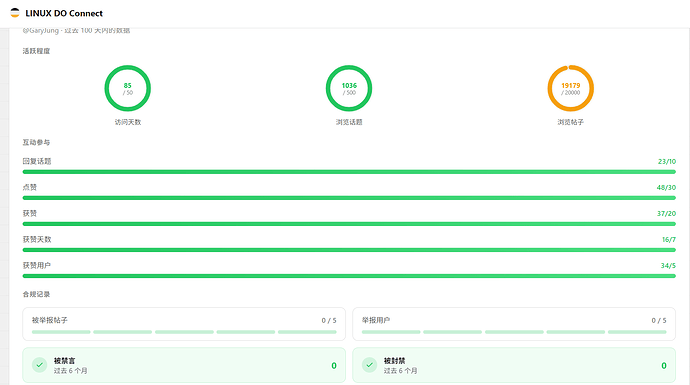Click the 浏览帖子 label
This screenshot has width=690, height=385.
point(571,122)
